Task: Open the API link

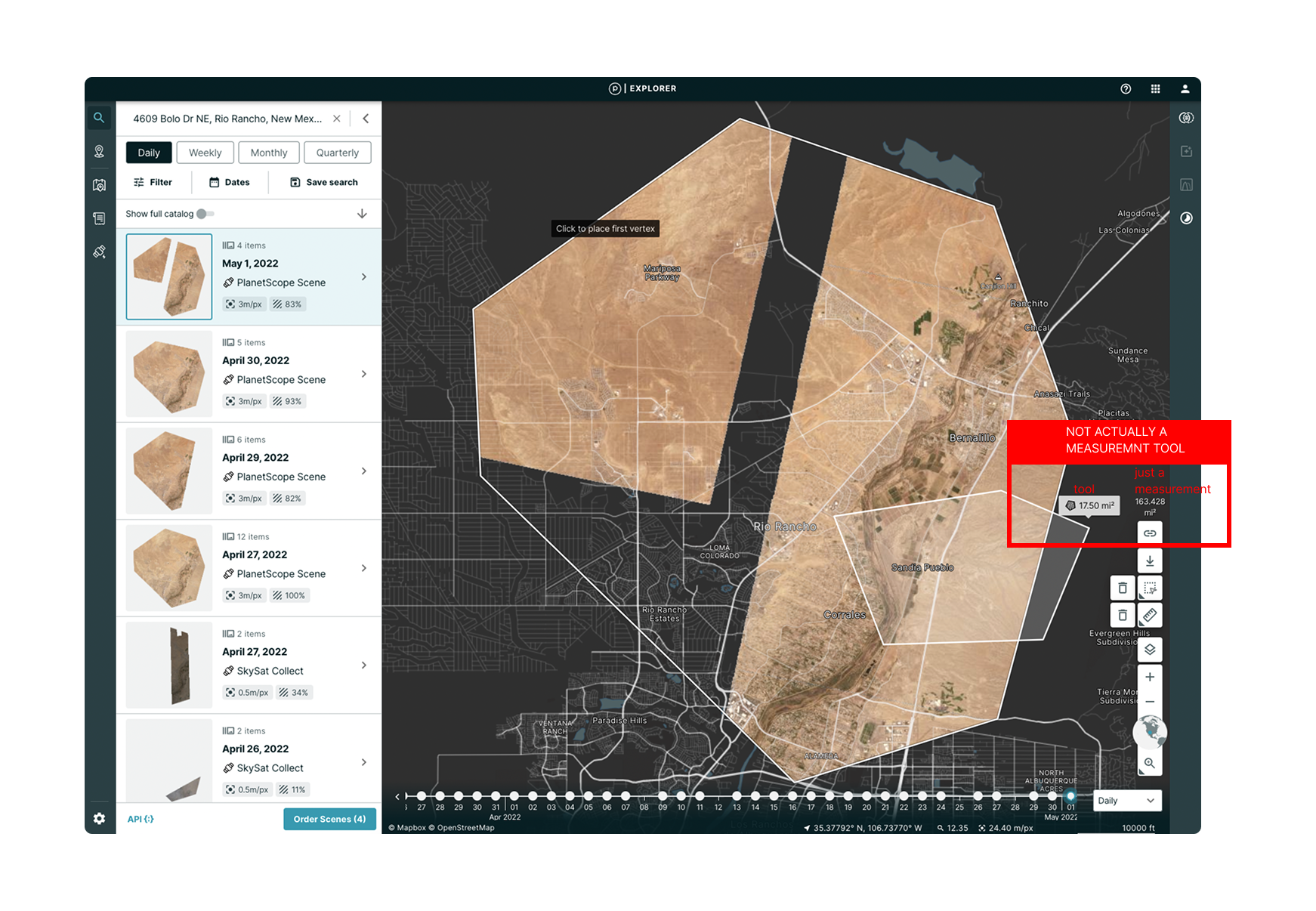Action: [141, 819]
